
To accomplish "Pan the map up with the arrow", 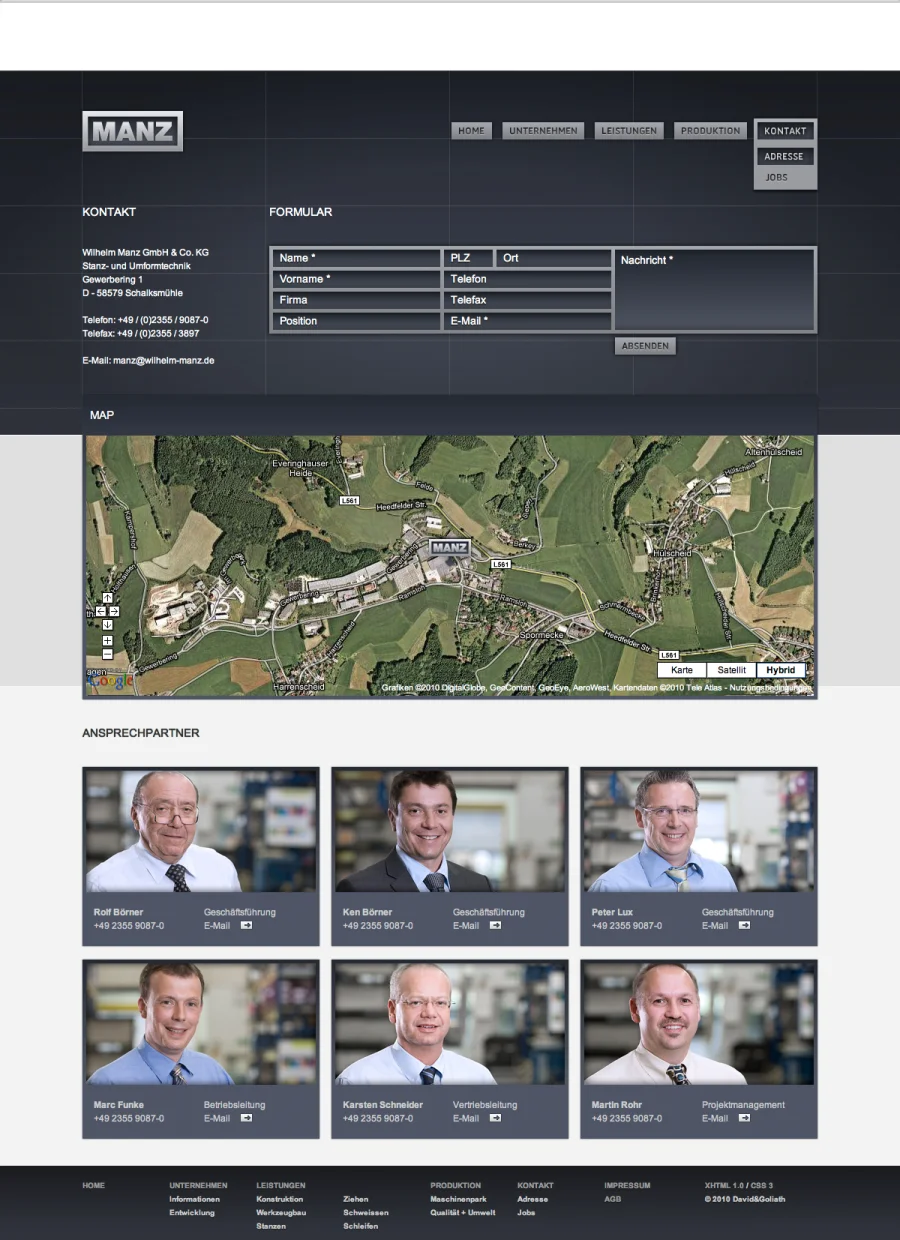I will pyautogui.click(x=107, y=597).
